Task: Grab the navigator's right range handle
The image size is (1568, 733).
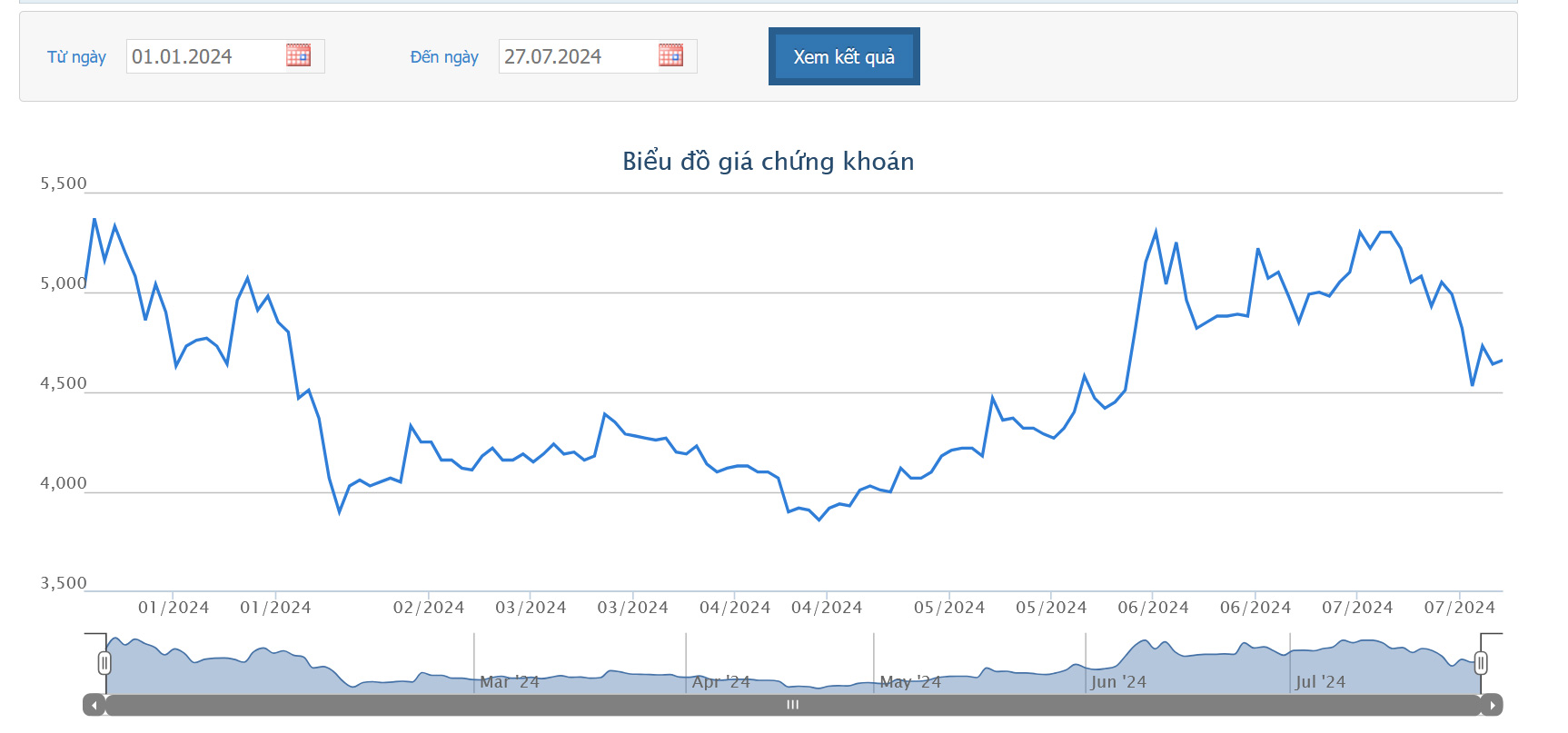Action: point(1481,663)
